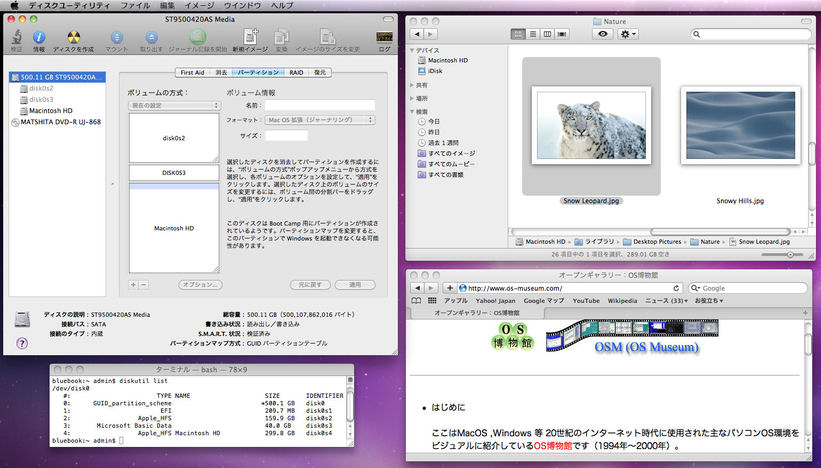Open new Safari tab with plus button
The height and width of the screenshot is (468, 821).
(x=805, y=313)
